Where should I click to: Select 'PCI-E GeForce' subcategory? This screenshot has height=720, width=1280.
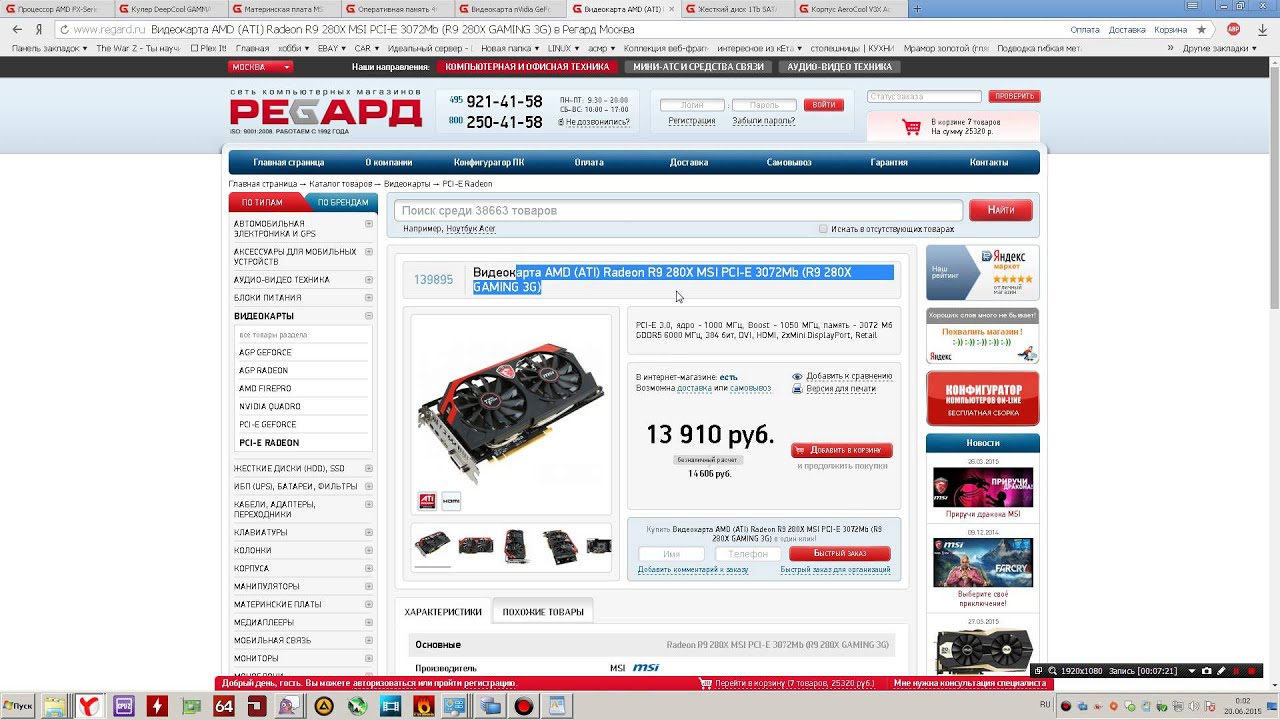[268, 424]
